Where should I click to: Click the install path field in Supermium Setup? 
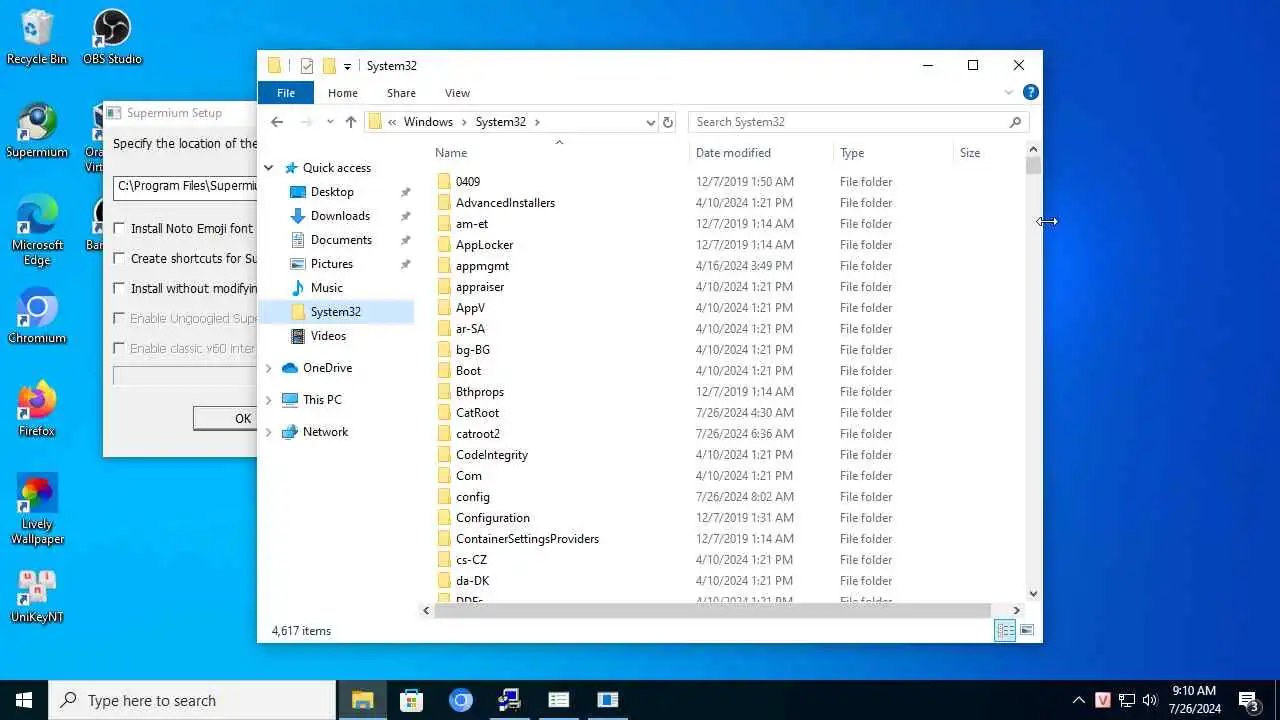click(185, 186)
